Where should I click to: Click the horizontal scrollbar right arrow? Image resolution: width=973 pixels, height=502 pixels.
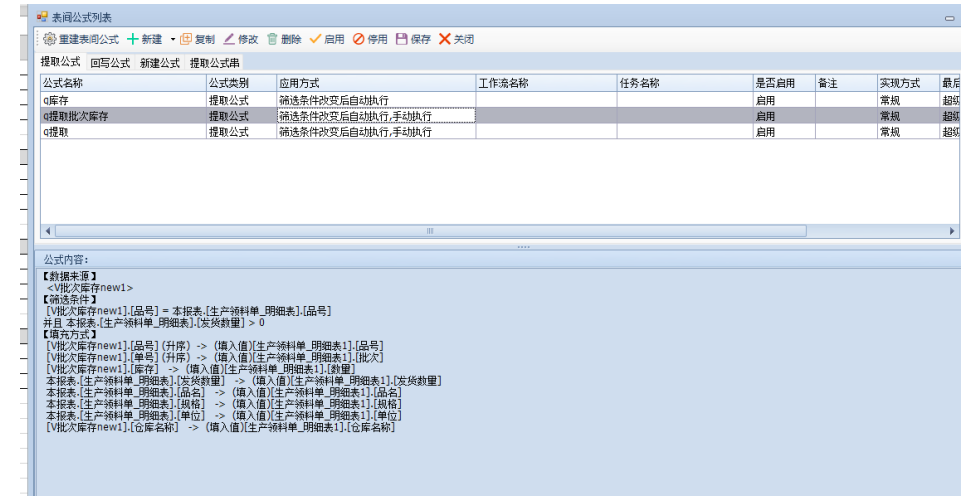[x=952, y=231]
